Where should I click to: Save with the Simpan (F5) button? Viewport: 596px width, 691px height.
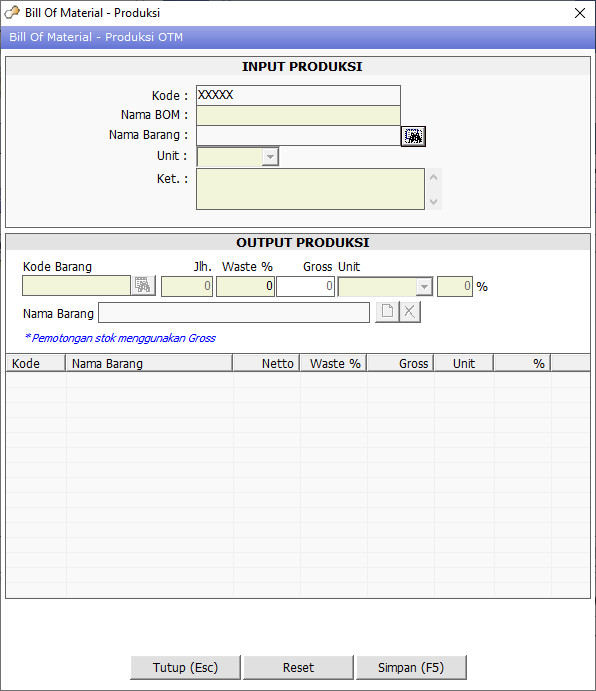coord(411,668)
